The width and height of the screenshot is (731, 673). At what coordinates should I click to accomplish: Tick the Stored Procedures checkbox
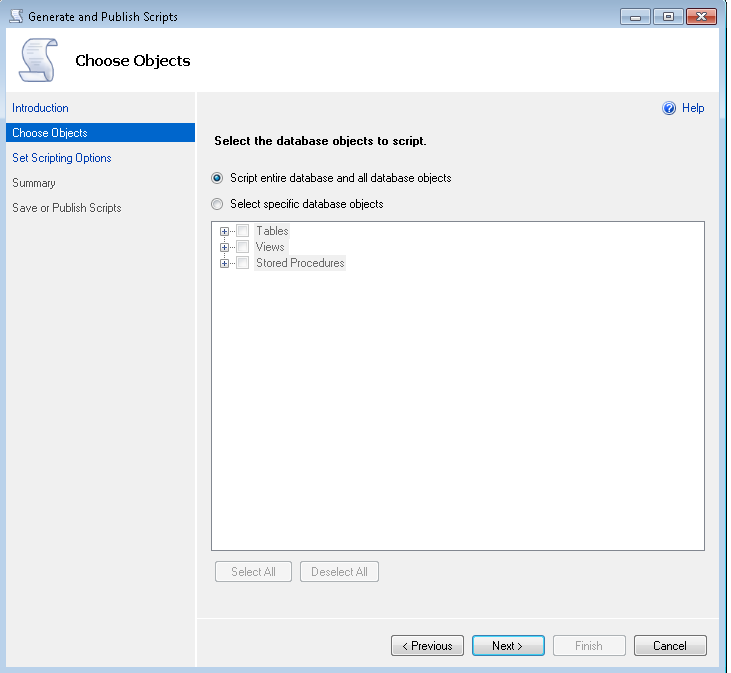(x=242, y=263)
